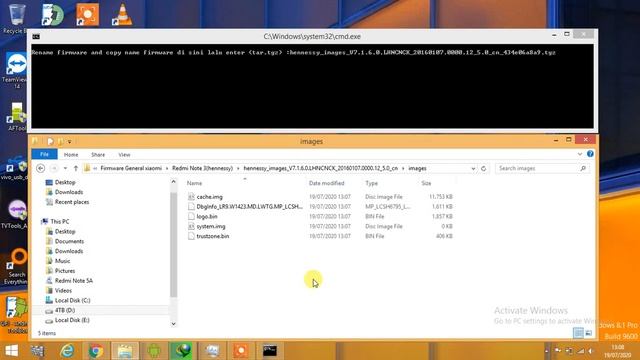Viewport: 640px width, 360px height.
Task: Select Documents in navigation pane
Action: click(x=69, y=241)
